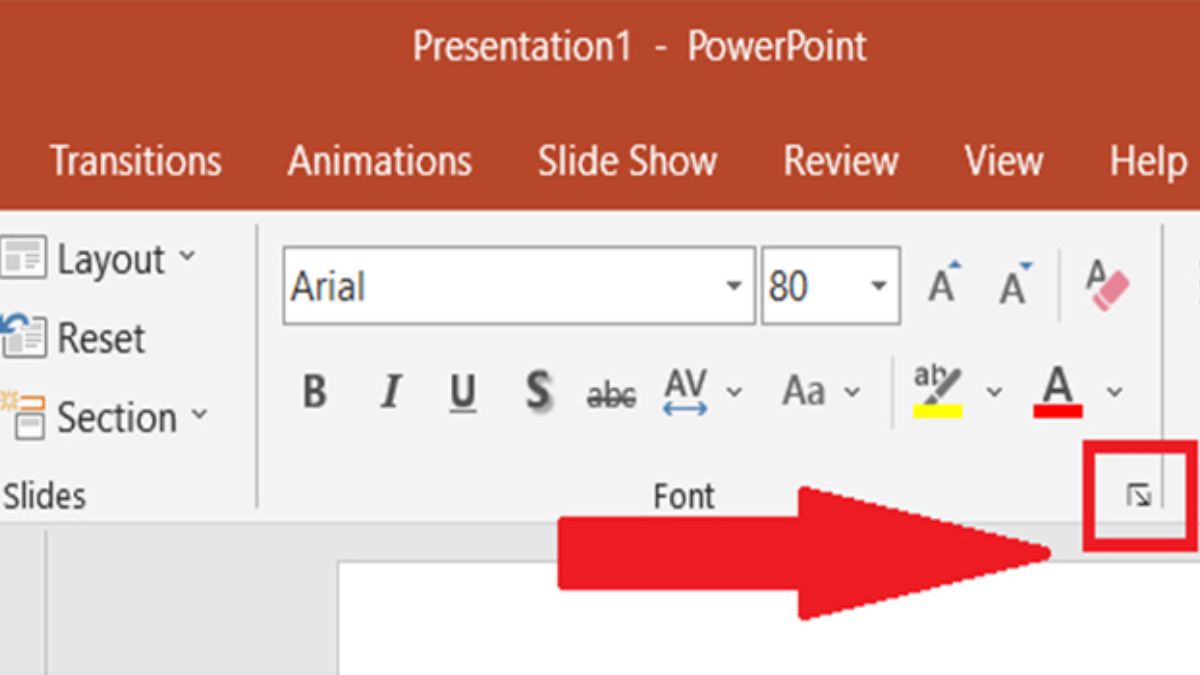Apply the yellow text highlight color
The image size is (1200, 675).
click(x=938, y=391)
